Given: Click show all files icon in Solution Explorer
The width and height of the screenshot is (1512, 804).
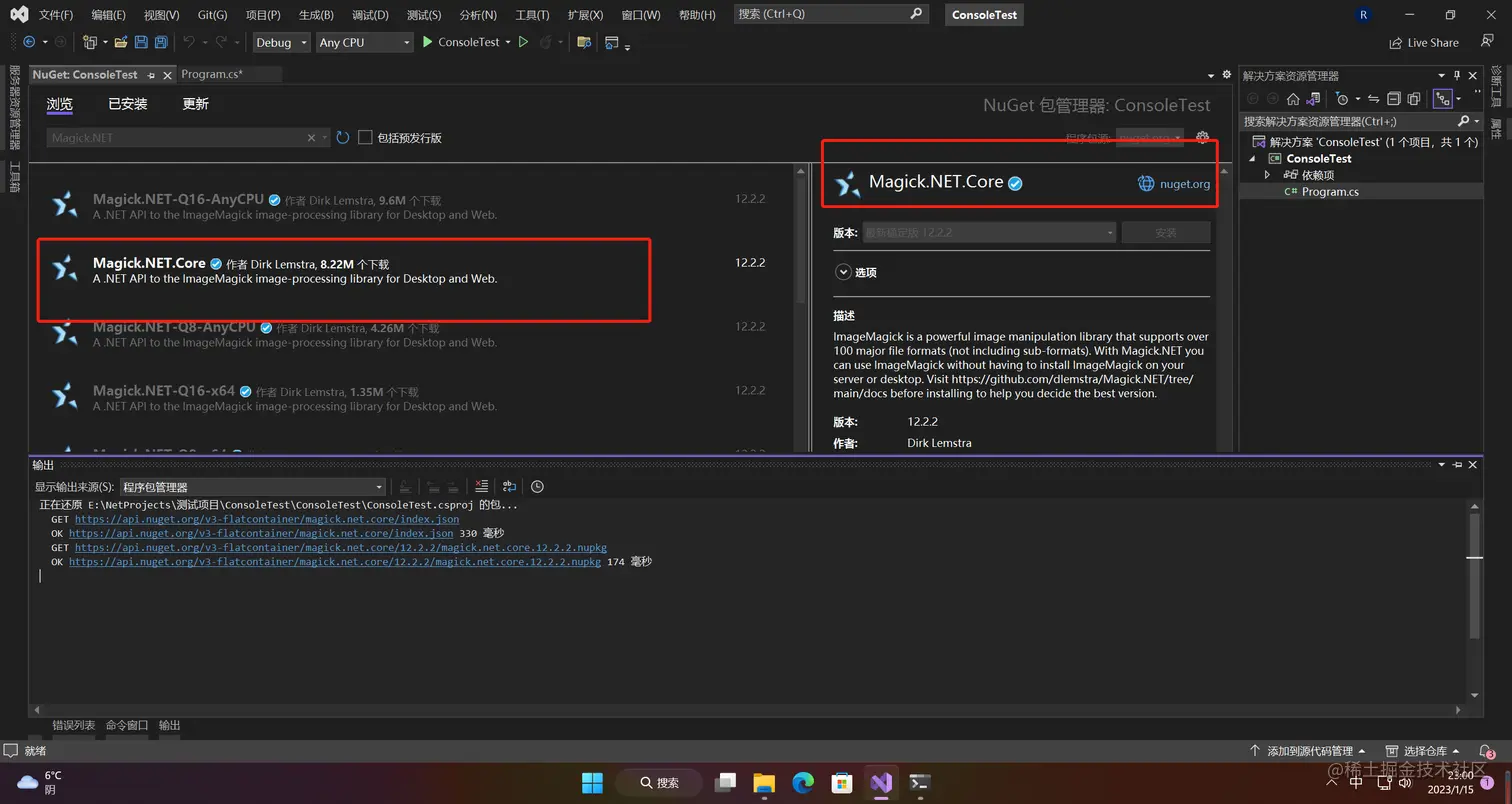Looking at the screenshot, I should coord(1414,99).
